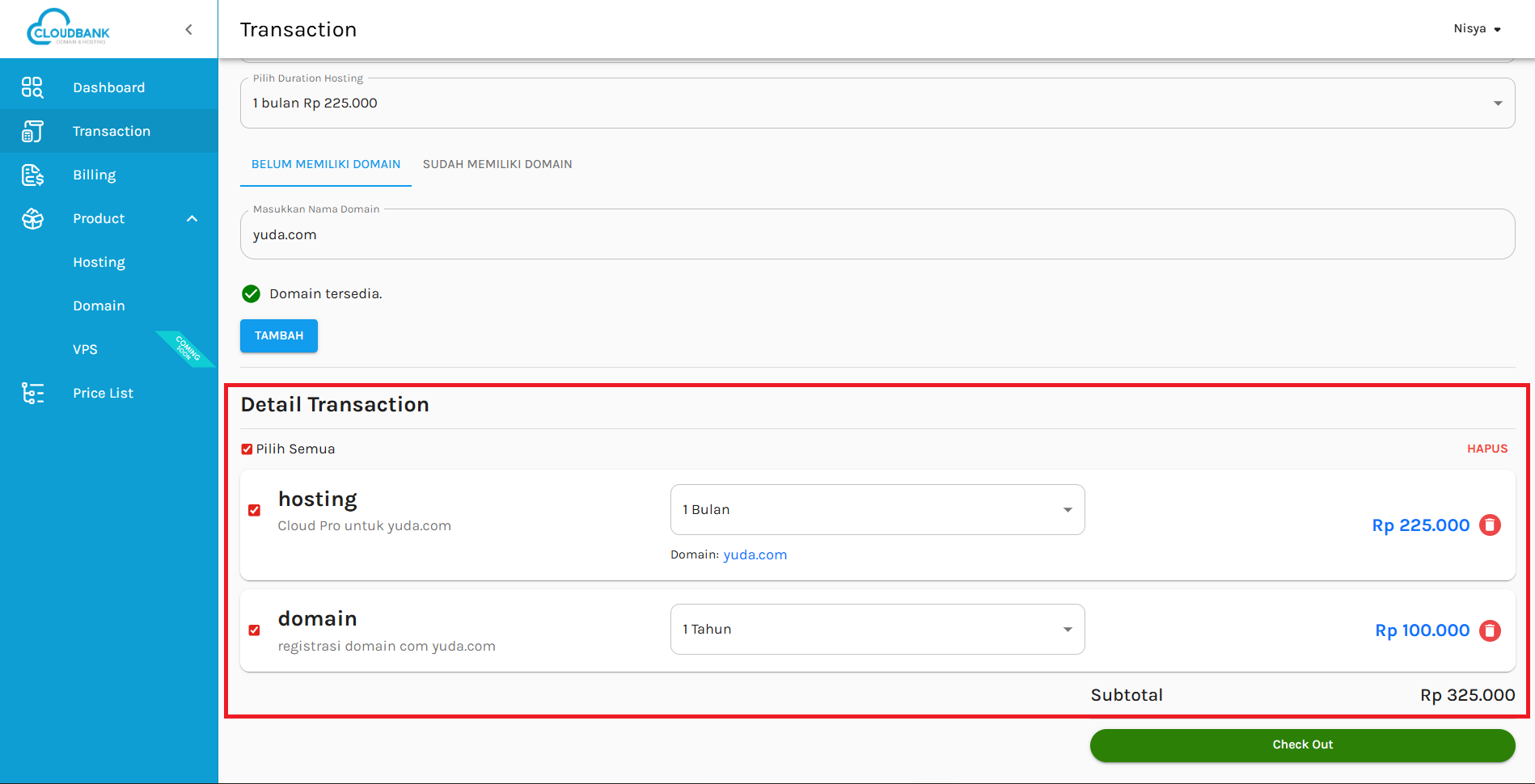Switch to Sudah Memiliki Domain tab
The height and width of the screenshot is (784, 1535).
click(x=497, y=164)
